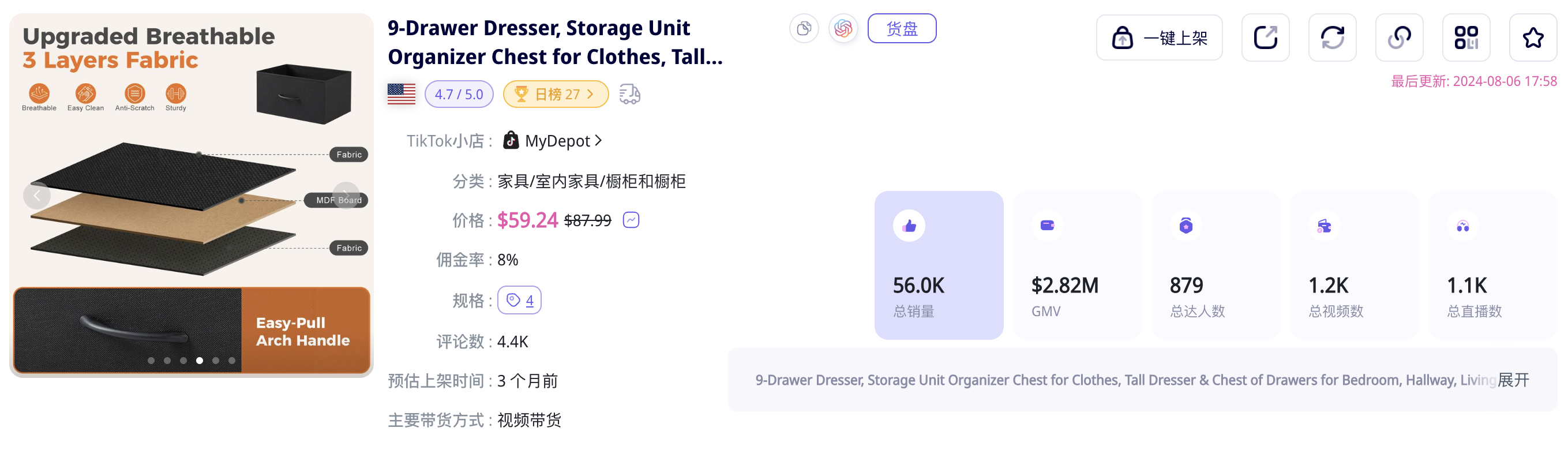1568x450 pixels.
Task: Open the QR code icon
Action: click(1466, 37)
